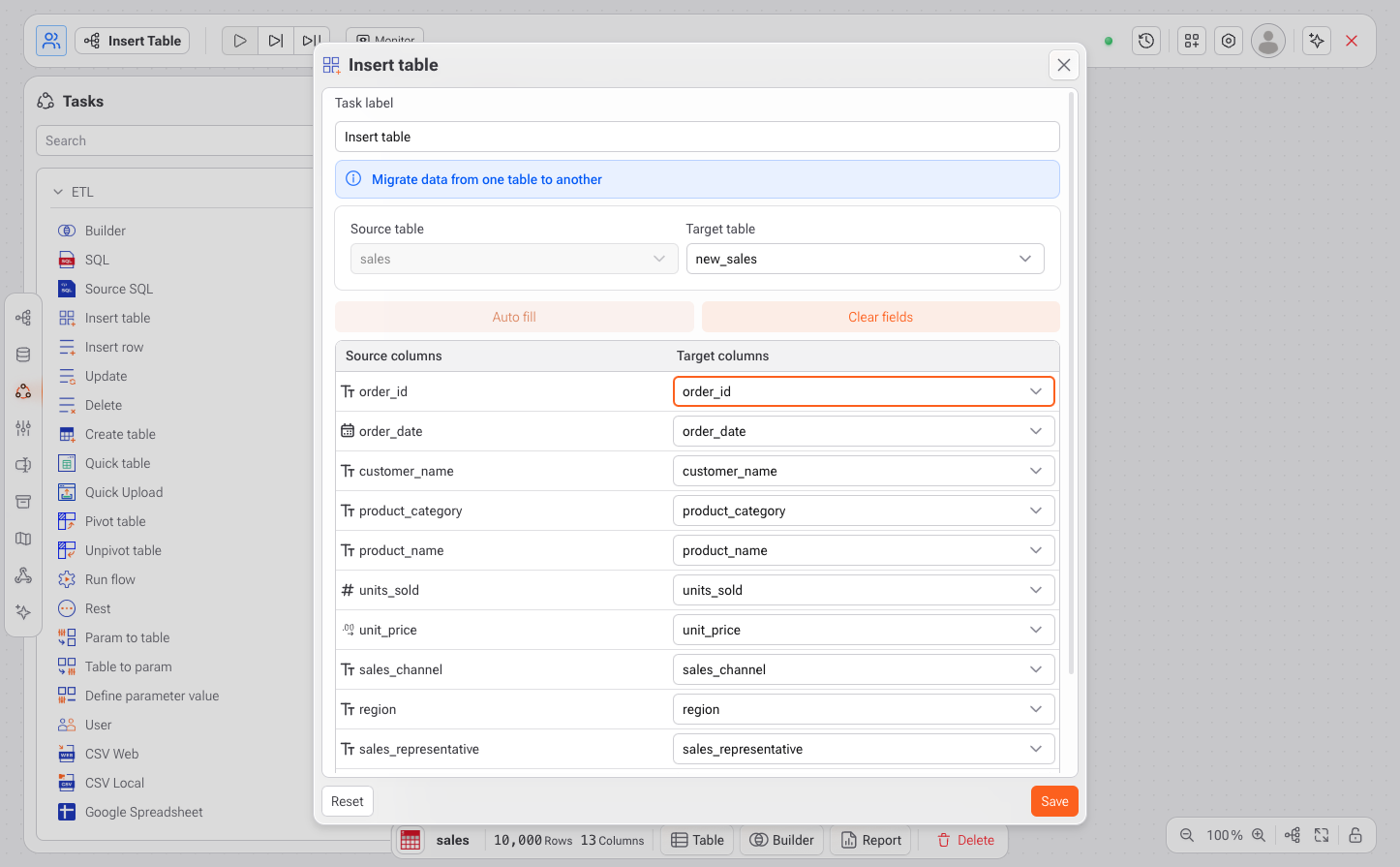Toggle the canvas lock icon

(x=1355, y=835)
